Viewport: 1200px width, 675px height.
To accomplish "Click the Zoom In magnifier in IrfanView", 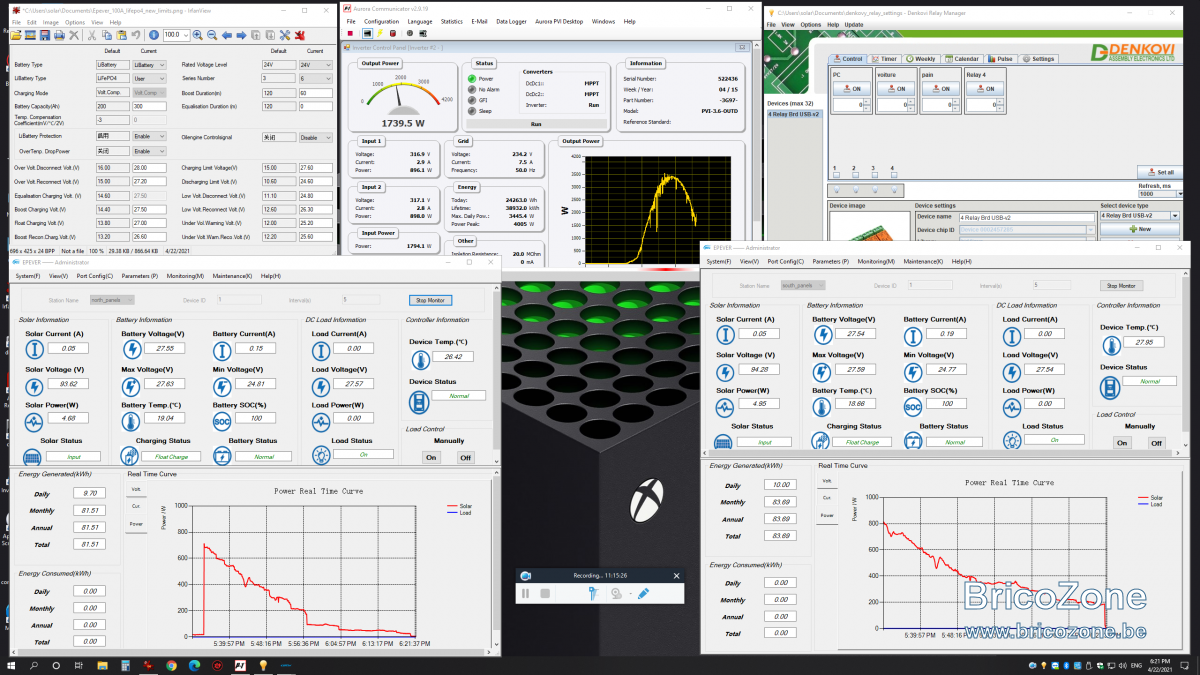I will [197, 35].
